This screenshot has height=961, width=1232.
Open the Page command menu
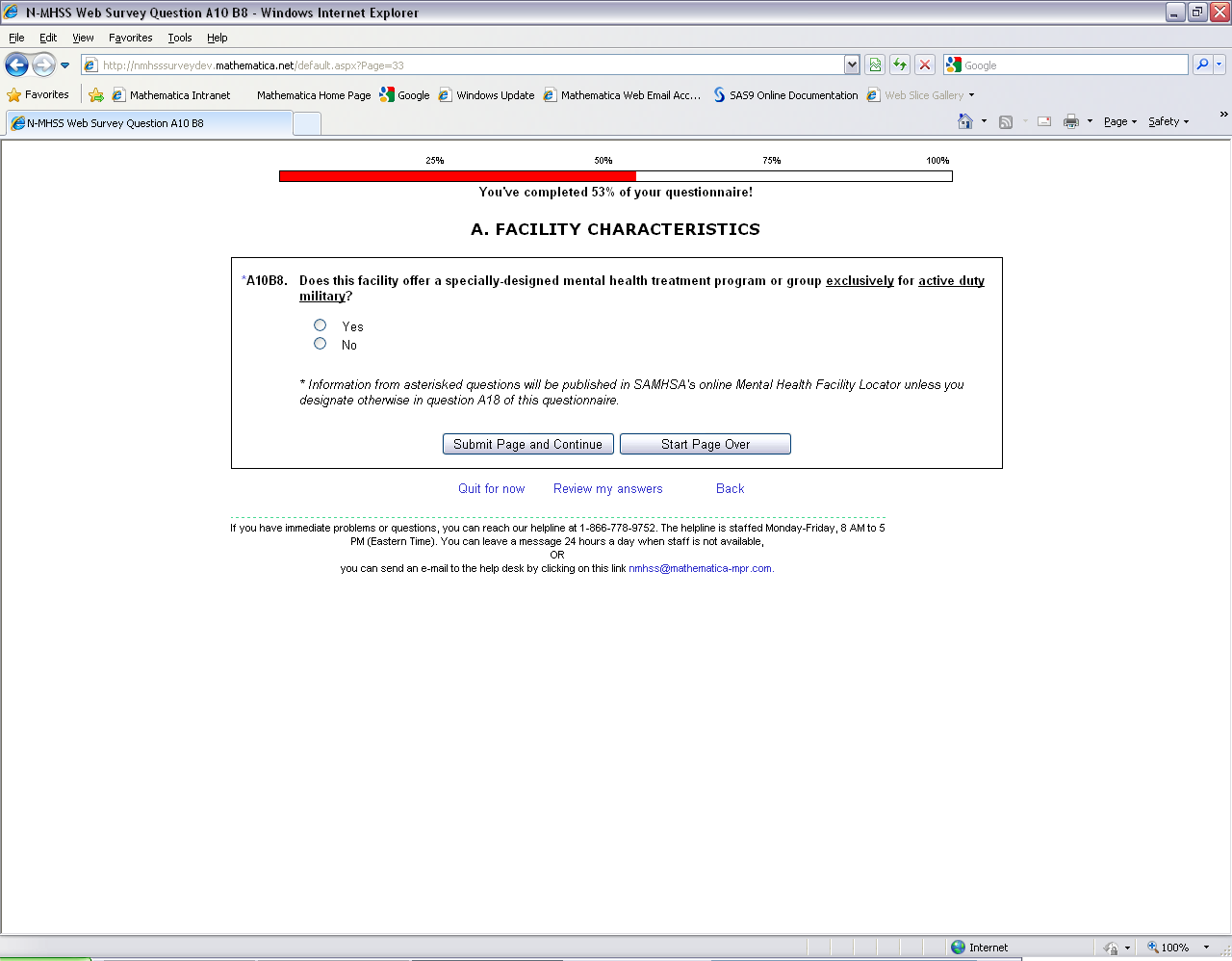[x=1120, y=121]
